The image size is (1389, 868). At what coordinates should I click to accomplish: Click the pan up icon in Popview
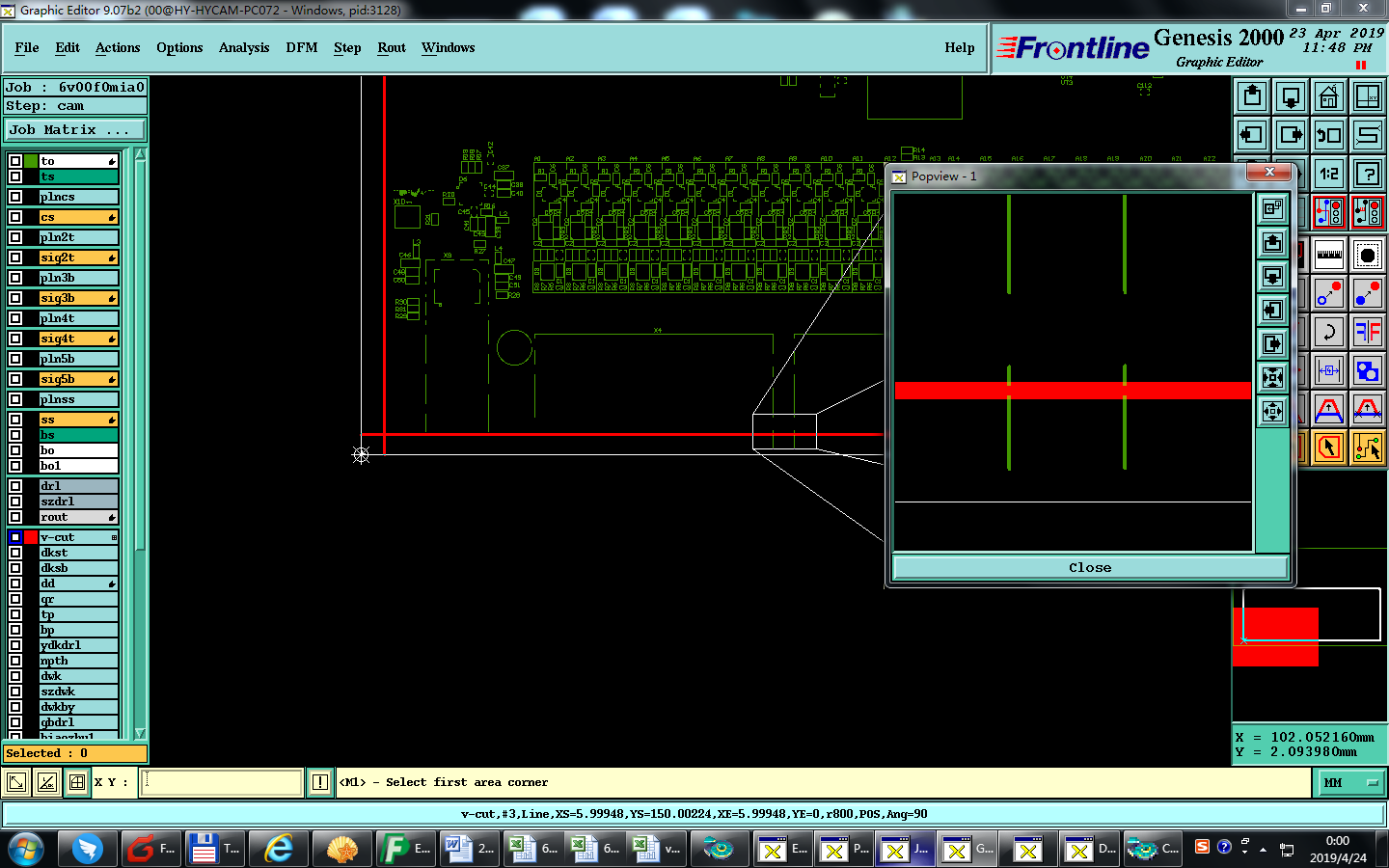coord(1273,242)
